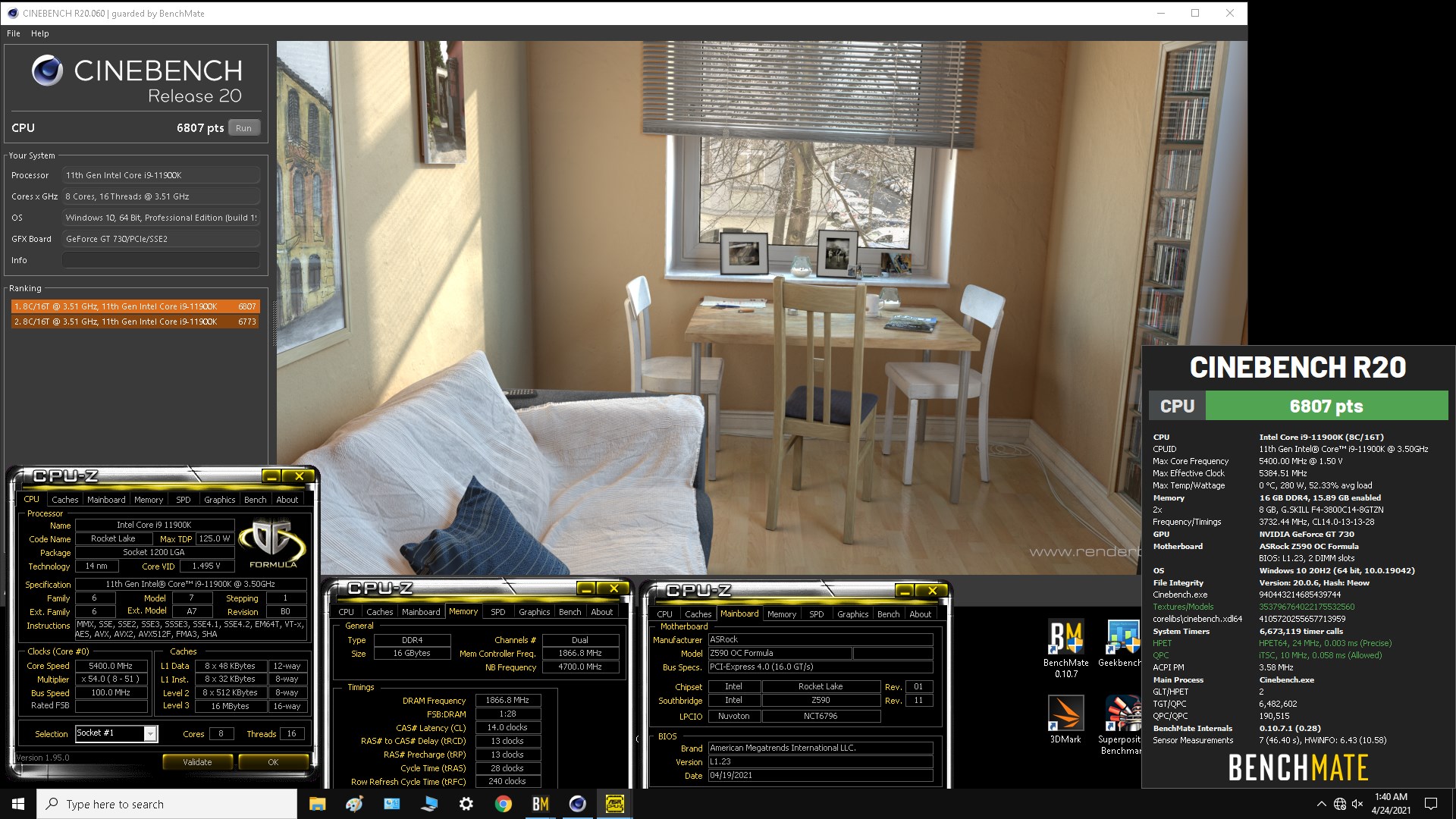Viewport: 1456px width, 819px height.
Task: Open Graphics tab in CPU-Z CPU window
Action: point(219,500)
